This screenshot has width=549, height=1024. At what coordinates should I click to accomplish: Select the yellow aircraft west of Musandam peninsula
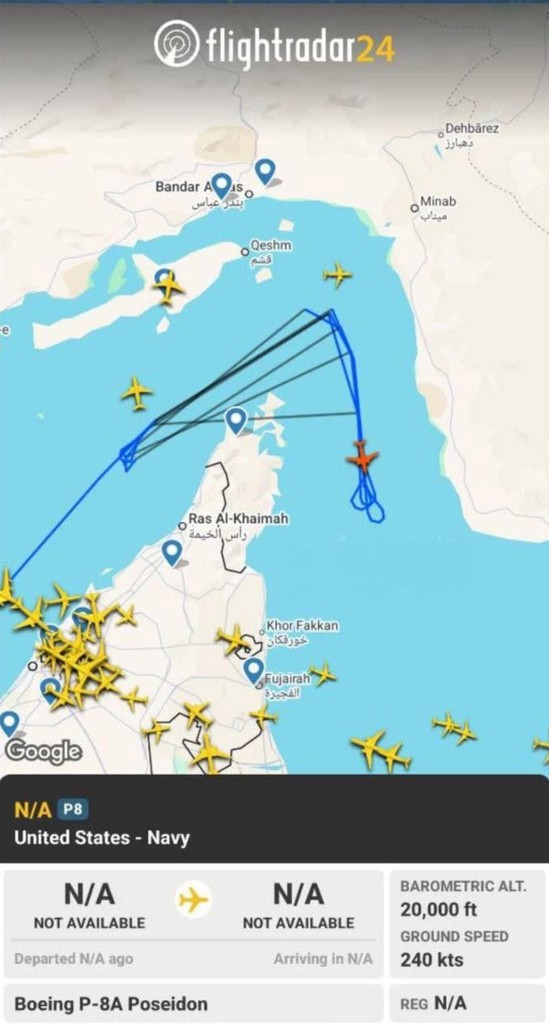[136, 393]
